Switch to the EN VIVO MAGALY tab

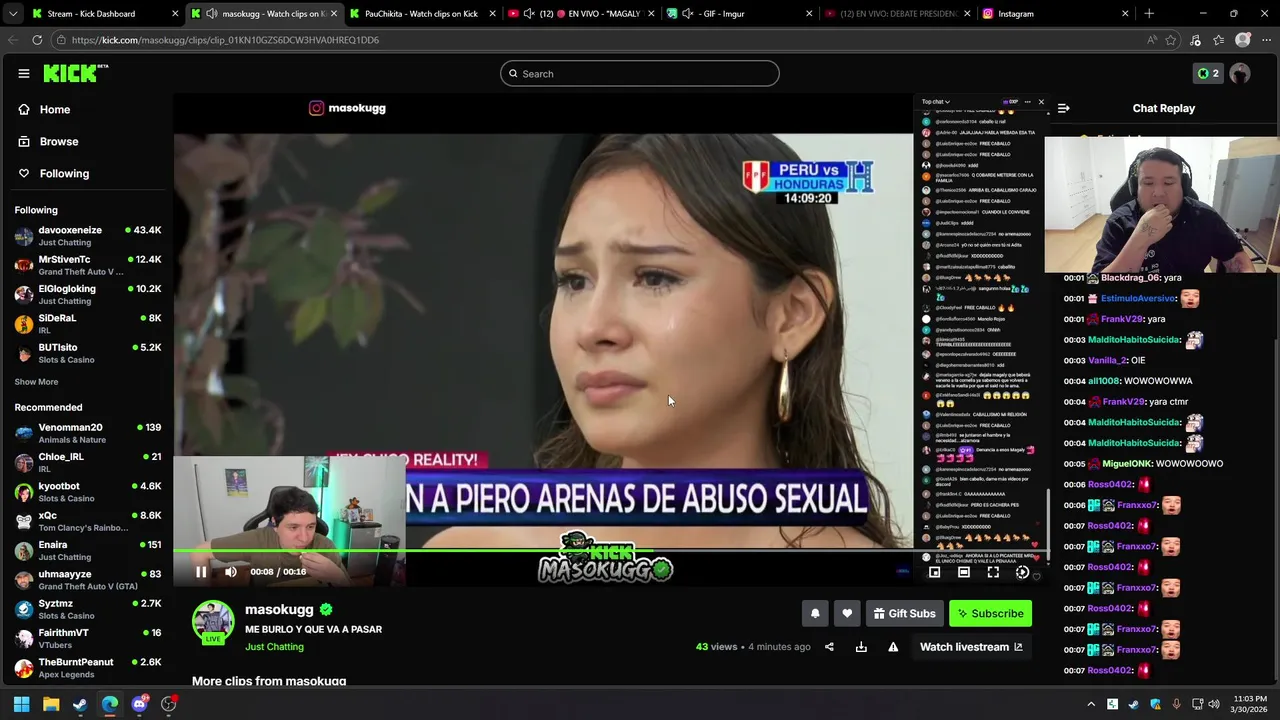pos(580,14)
